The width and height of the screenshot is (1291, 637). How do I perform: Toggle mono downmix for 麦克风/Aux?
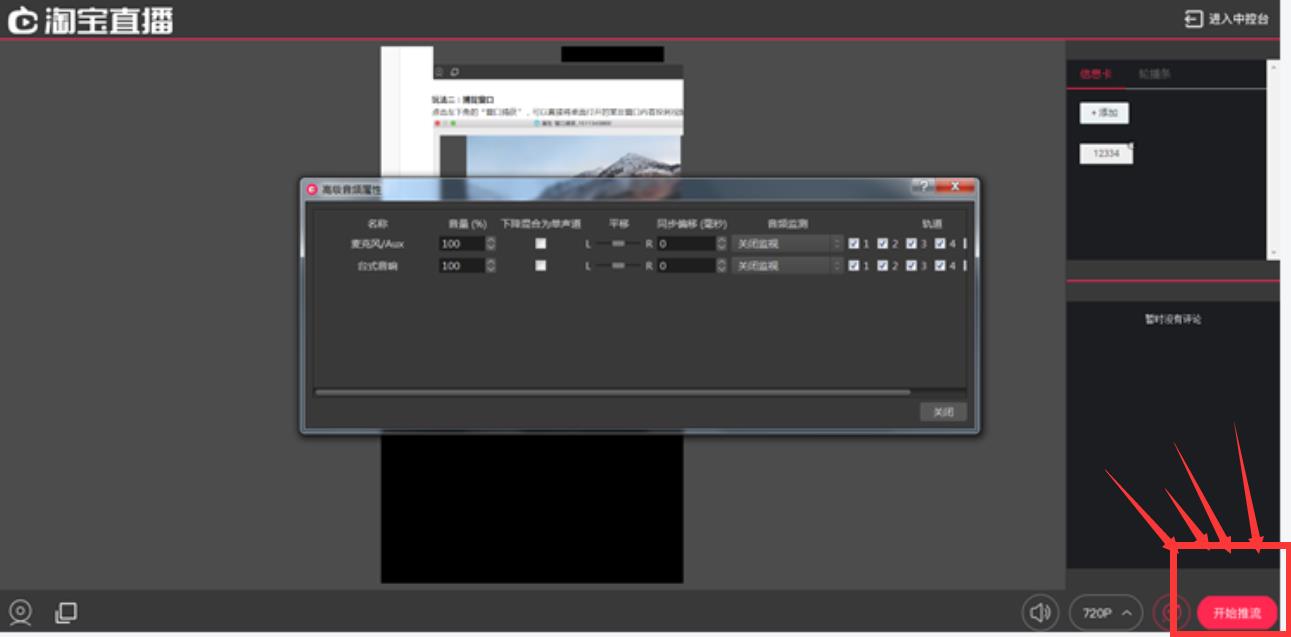pyautogui.click(x=541, y=243)
